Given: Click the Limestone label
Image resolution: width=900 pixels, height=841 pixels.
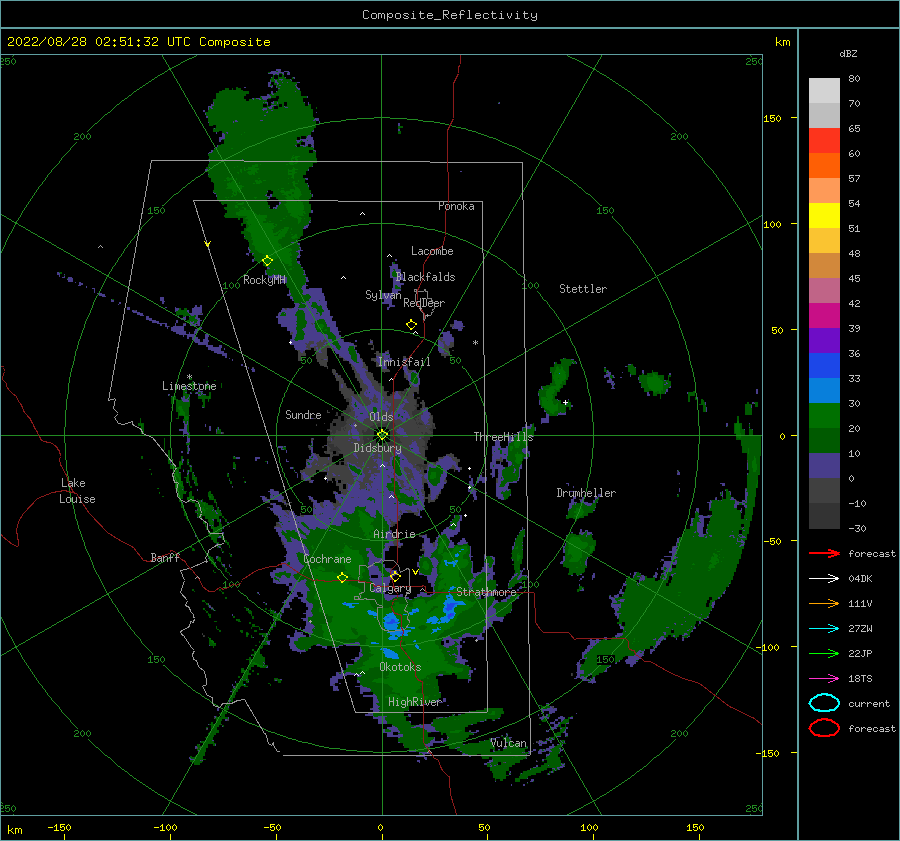Looking at the screenshot, I should pyautogui.click(x=189, y=386).
